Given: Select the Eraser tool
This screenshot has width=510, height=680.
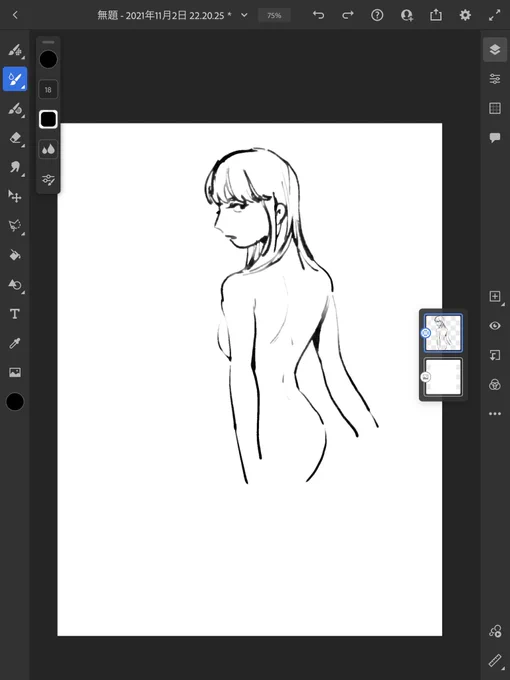Looking at the screenshot, I should (x=15, y=138).
